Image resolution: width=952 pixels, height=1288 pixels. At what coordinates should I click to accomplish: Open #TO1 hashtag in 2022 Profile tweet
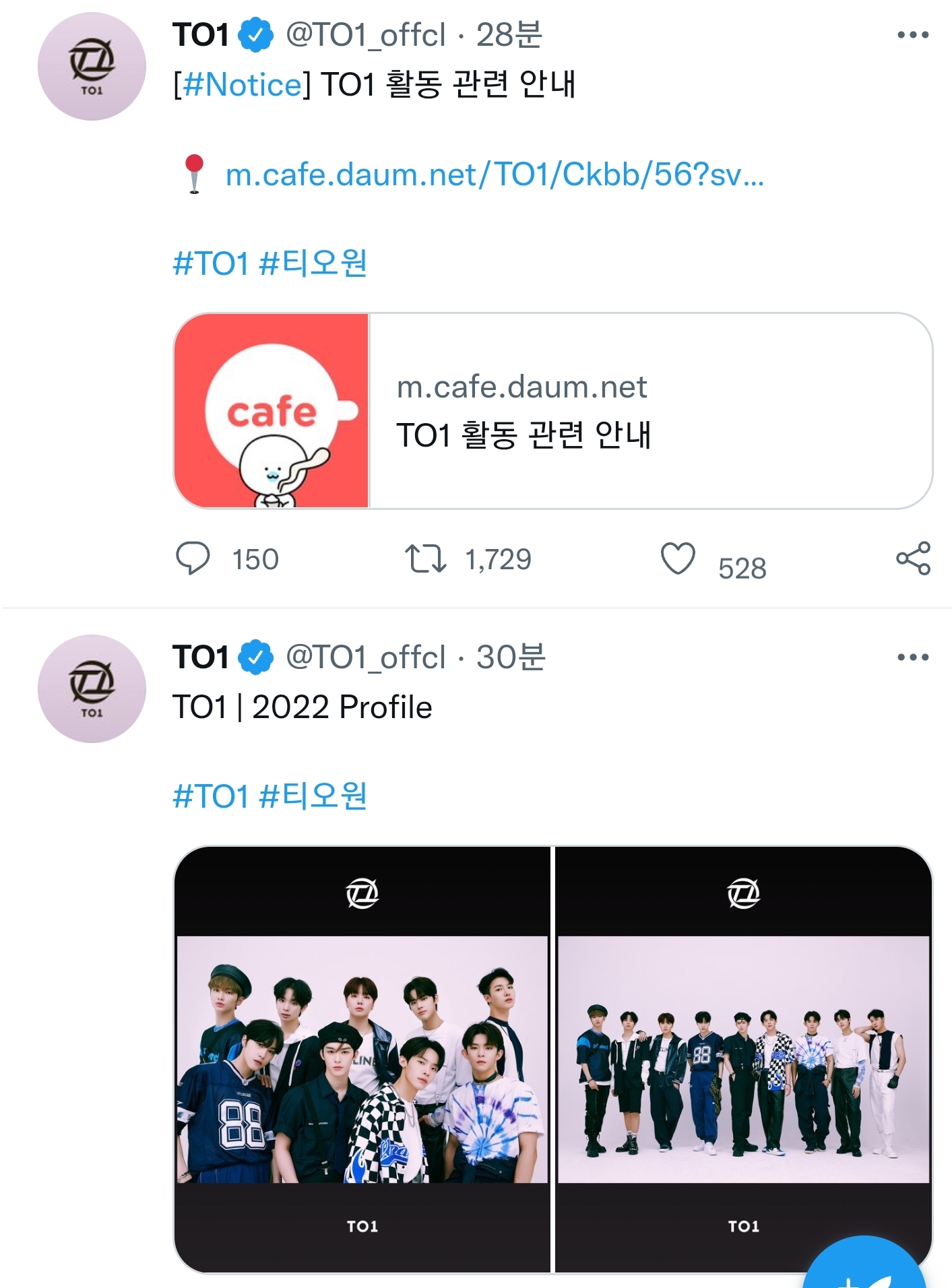coord(211,796)
